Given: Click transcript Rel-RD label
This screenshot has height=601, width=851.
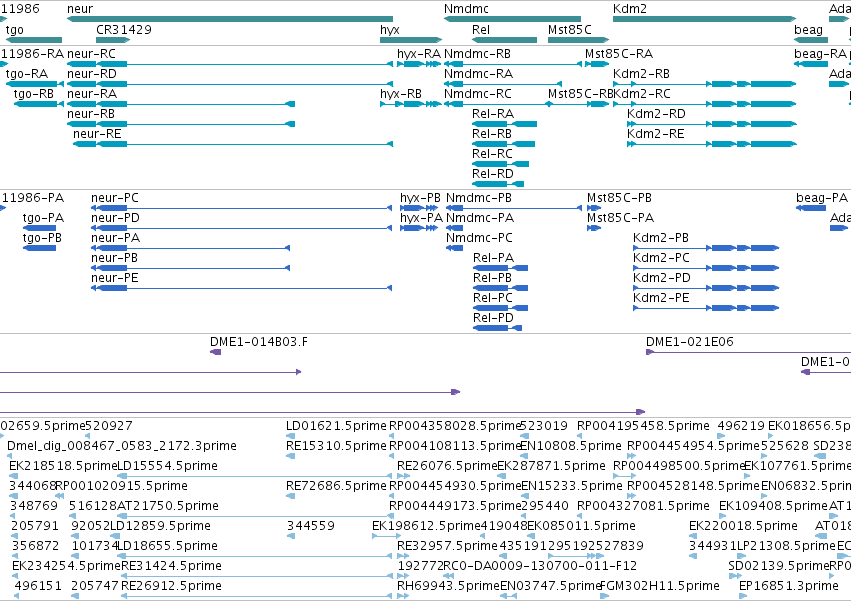Looking at the screenshot, I should (x=493, y=174).
